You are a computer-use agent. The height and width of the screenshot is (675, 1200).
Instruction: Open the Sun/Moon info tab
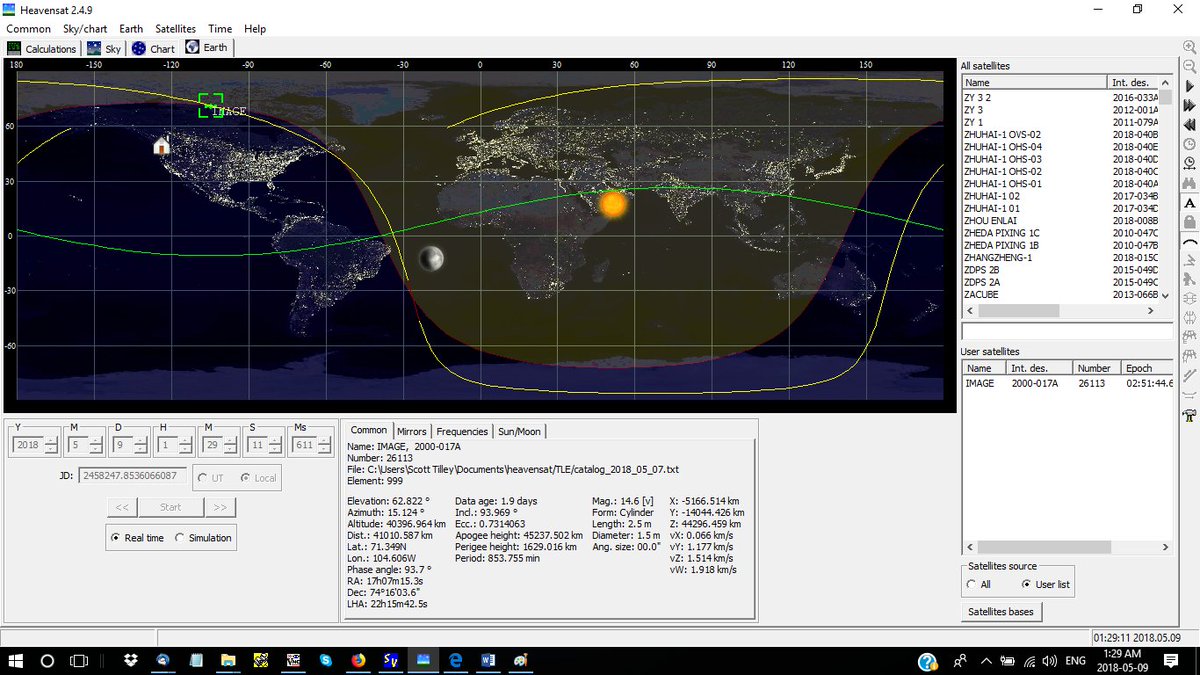(519, 431)
